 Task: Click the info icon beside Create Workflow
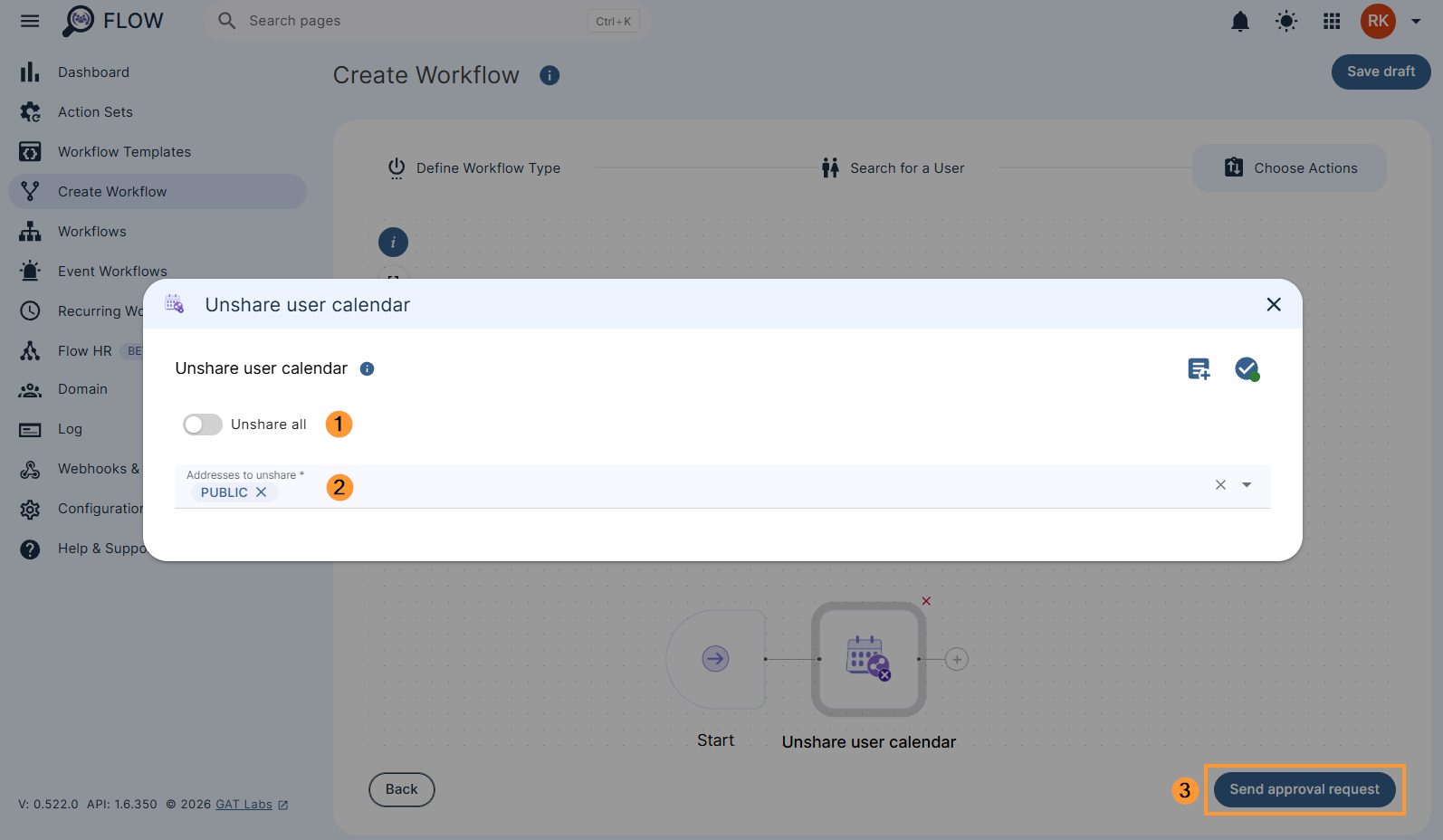click(x=549, y=75)
